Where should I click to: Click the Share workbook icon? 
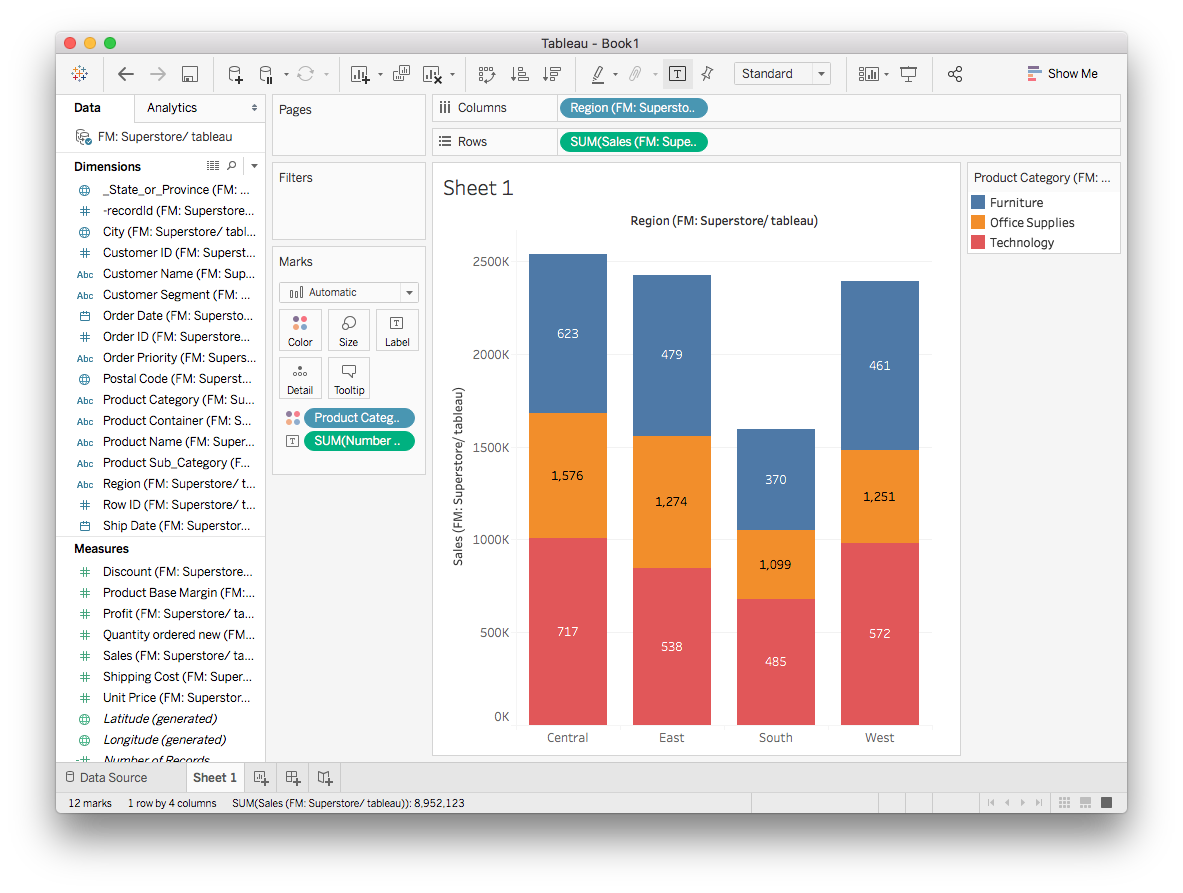tap(955, 74)
